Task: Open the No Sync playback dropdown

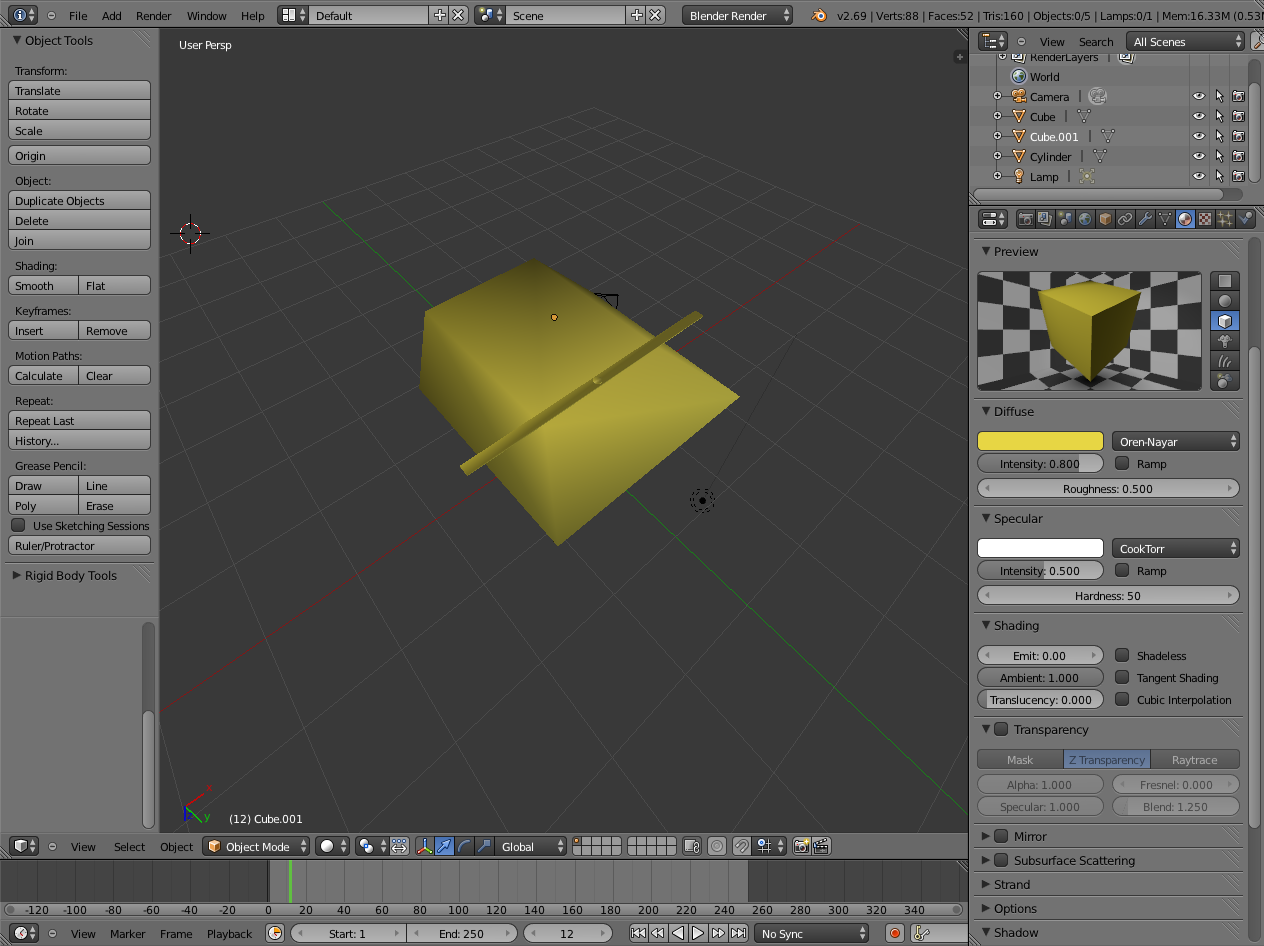Action: click(811, 933)
